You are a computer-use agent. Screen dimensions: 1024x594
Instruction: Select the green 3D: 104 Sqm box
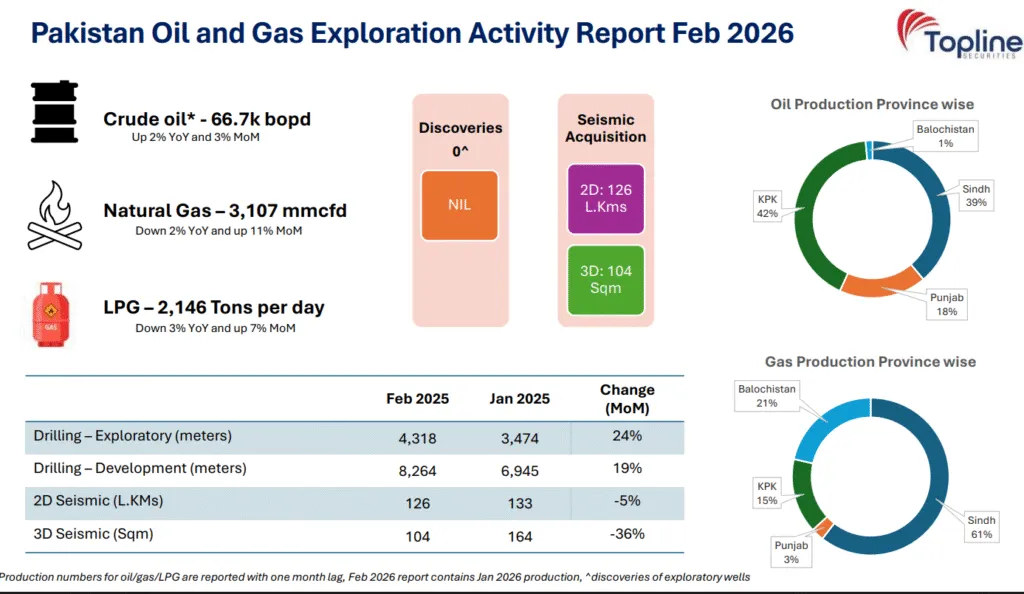coord(606,280)
